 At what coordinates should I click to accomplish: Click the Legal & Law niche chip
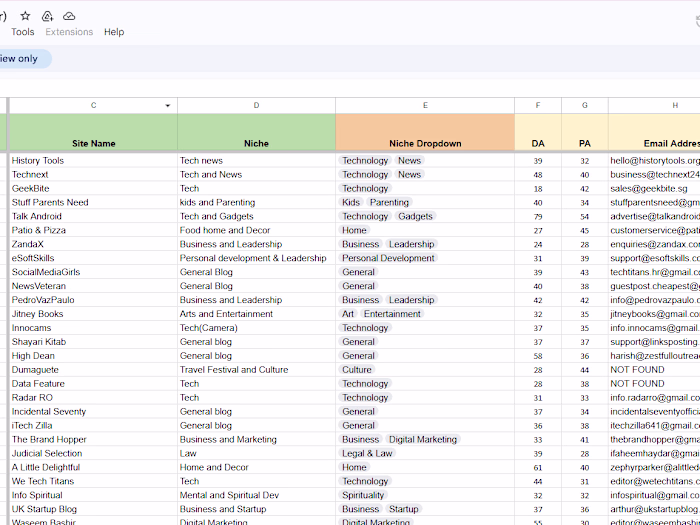367,453
